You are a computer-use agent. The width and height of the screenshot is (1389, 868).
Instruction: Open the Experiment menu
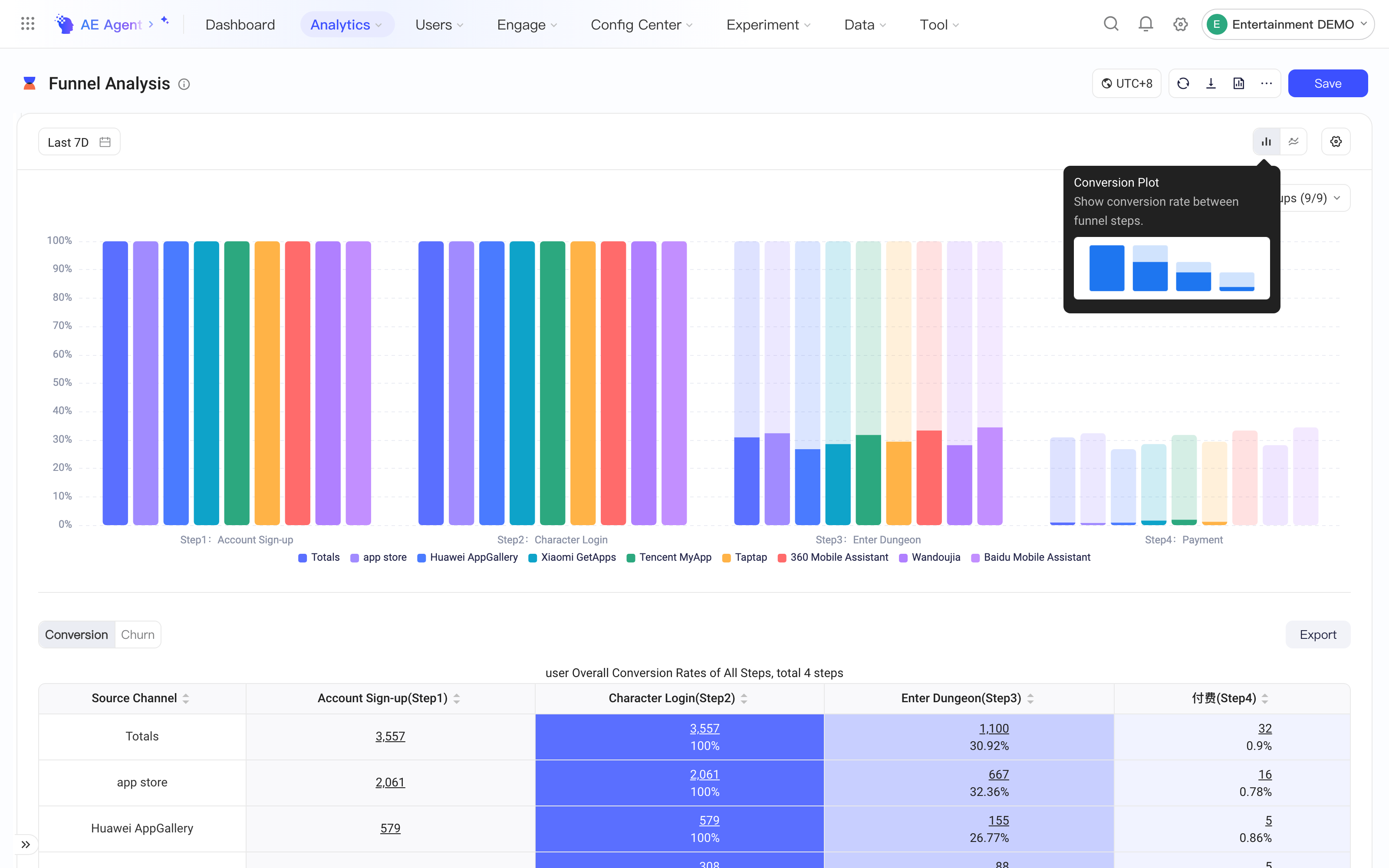pyautogui.click(x=768, y=24)
